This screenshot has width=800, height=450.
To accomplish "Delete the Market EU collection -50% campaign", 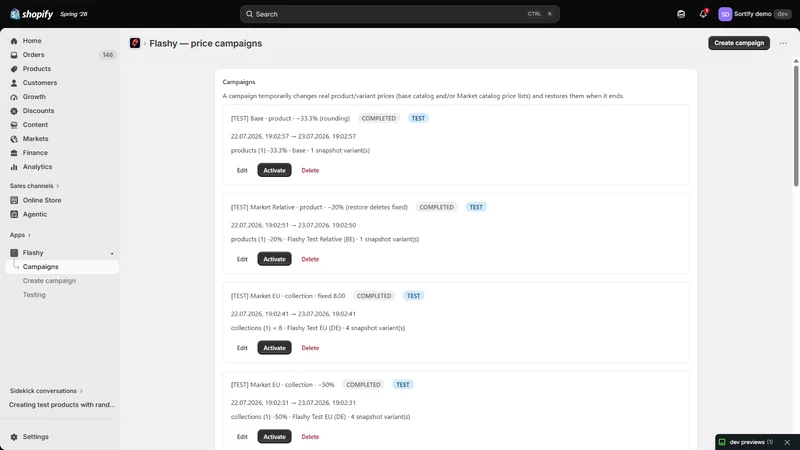I will click(x=310, y=437).
